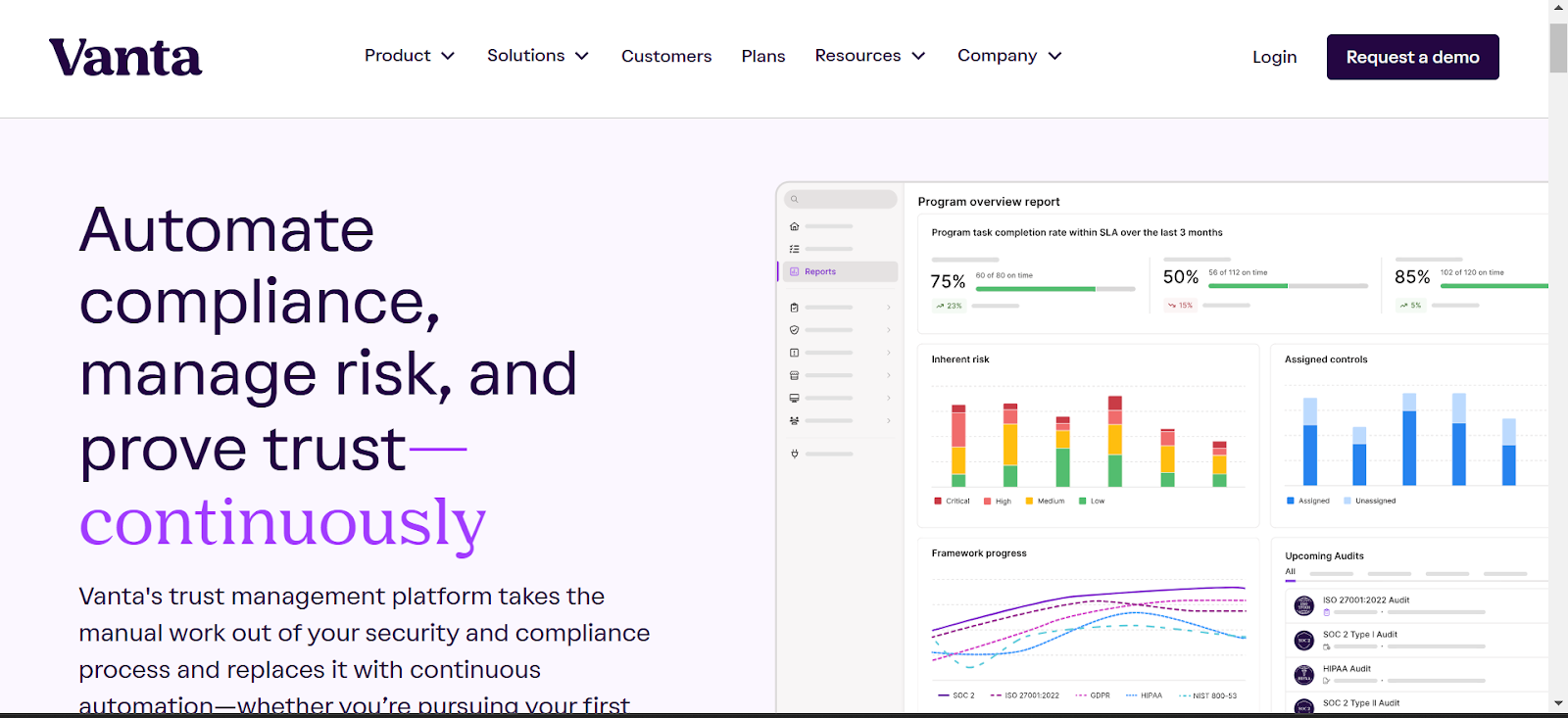Click the page vertical scrollbar thumb
The image size is (1568, 718).
[x=1558, y=48]
